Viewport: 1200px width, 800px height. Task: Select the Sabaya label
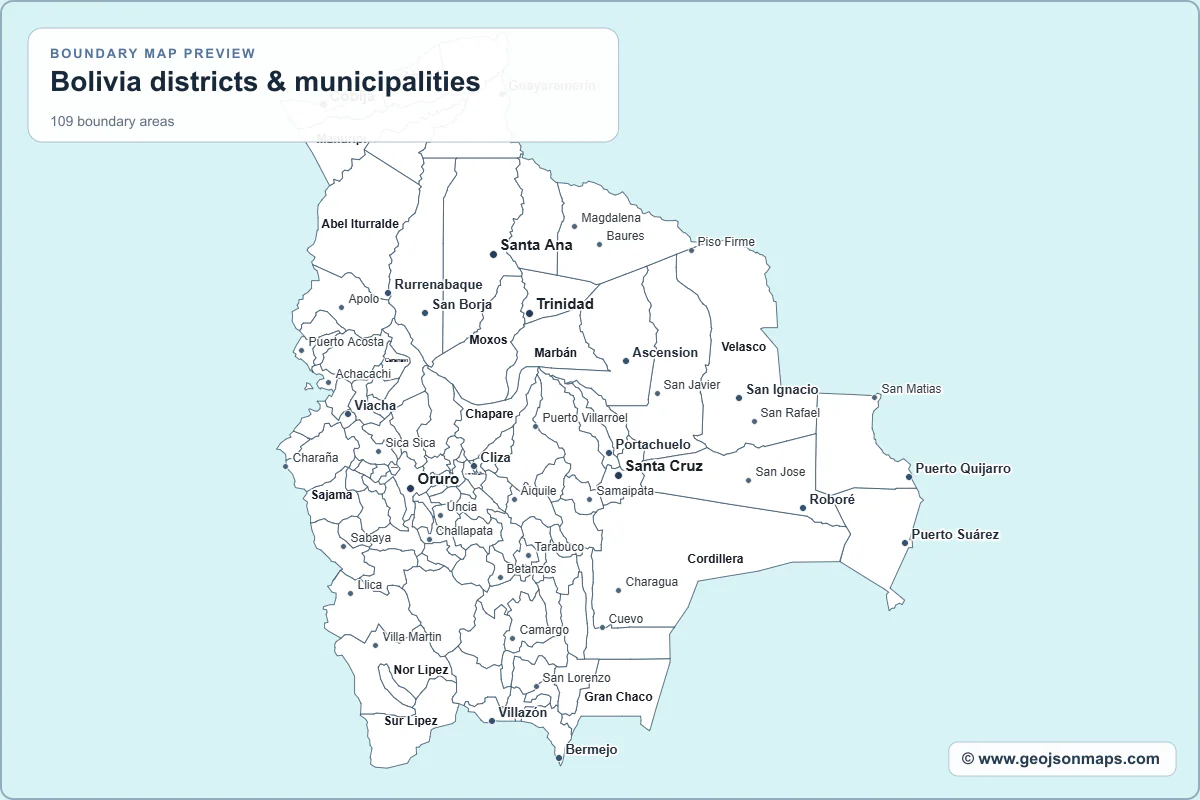[x=370, y=538]
